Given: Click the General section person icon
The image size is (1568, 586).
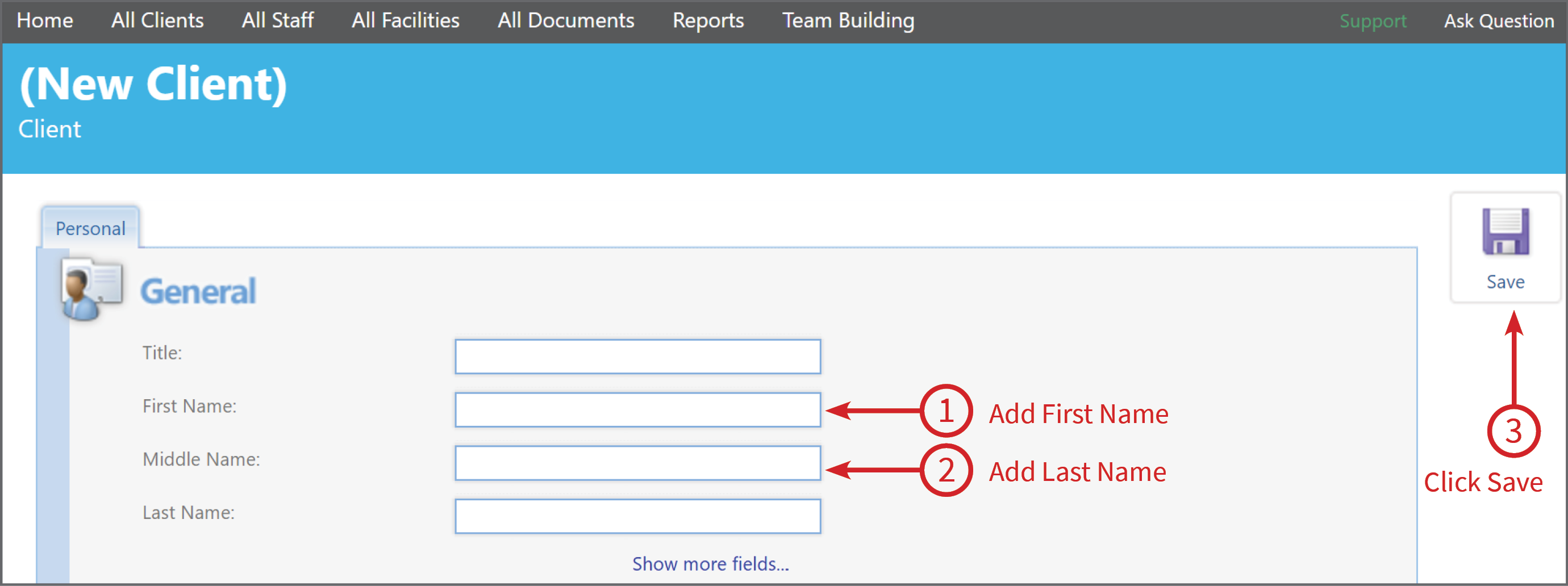Looking at the screenshot, I should click(x=91, y=289).
